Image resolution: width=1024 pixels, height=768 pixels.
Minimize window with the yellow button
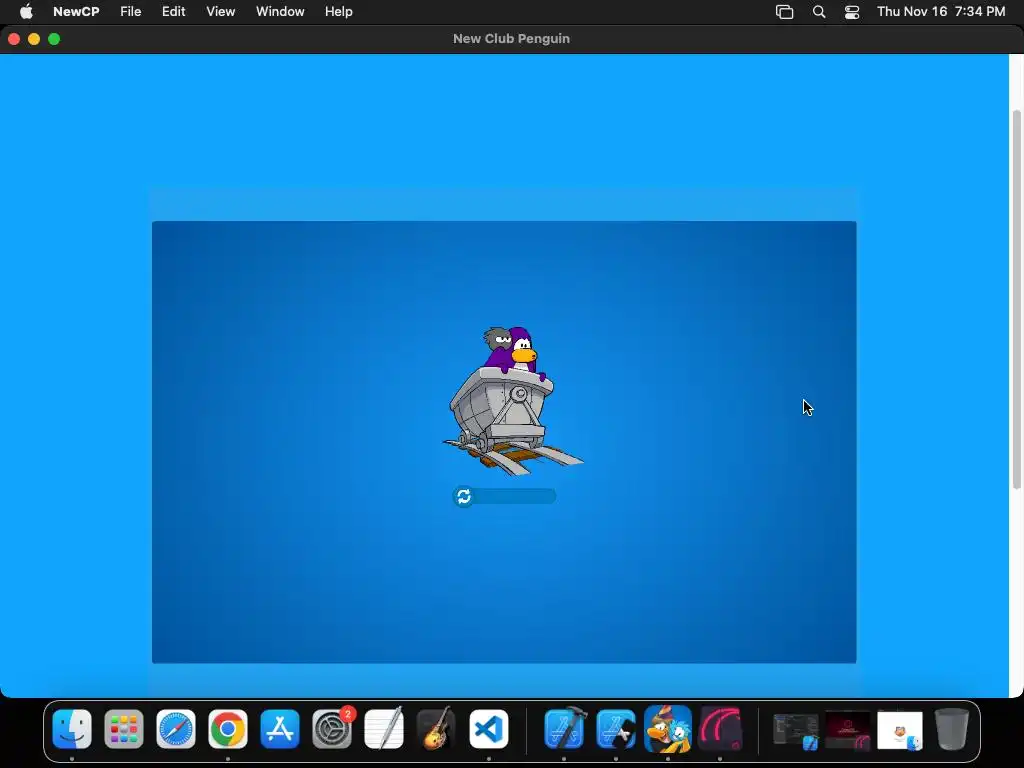(34, 39)
